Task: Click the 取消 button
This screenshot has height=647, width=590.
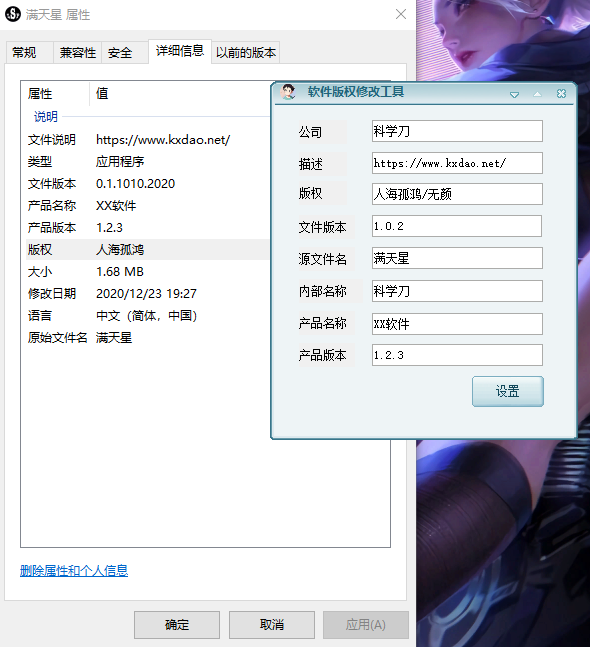Action: pyautogui.click(x=272, y=625)
